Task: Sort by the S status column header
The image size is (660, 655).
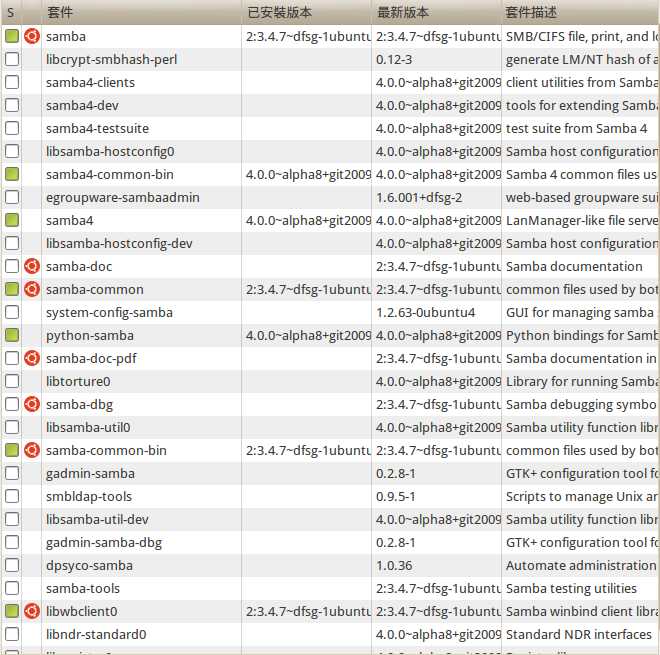Action: click(x=11, y=12)
